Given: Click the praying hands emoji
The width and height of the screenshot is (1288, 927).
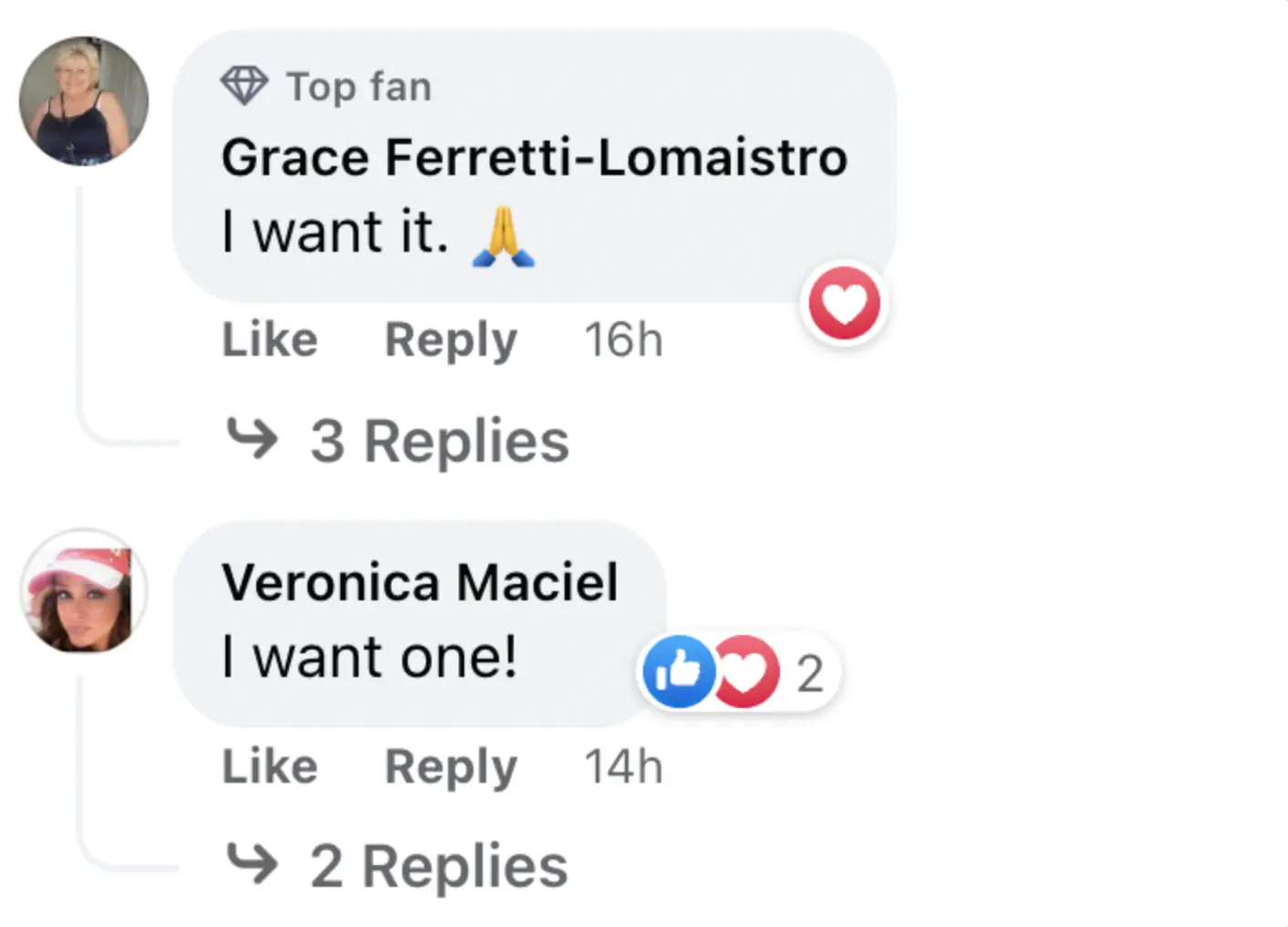Looking at the screenshot, I should (x=504, y=236).
